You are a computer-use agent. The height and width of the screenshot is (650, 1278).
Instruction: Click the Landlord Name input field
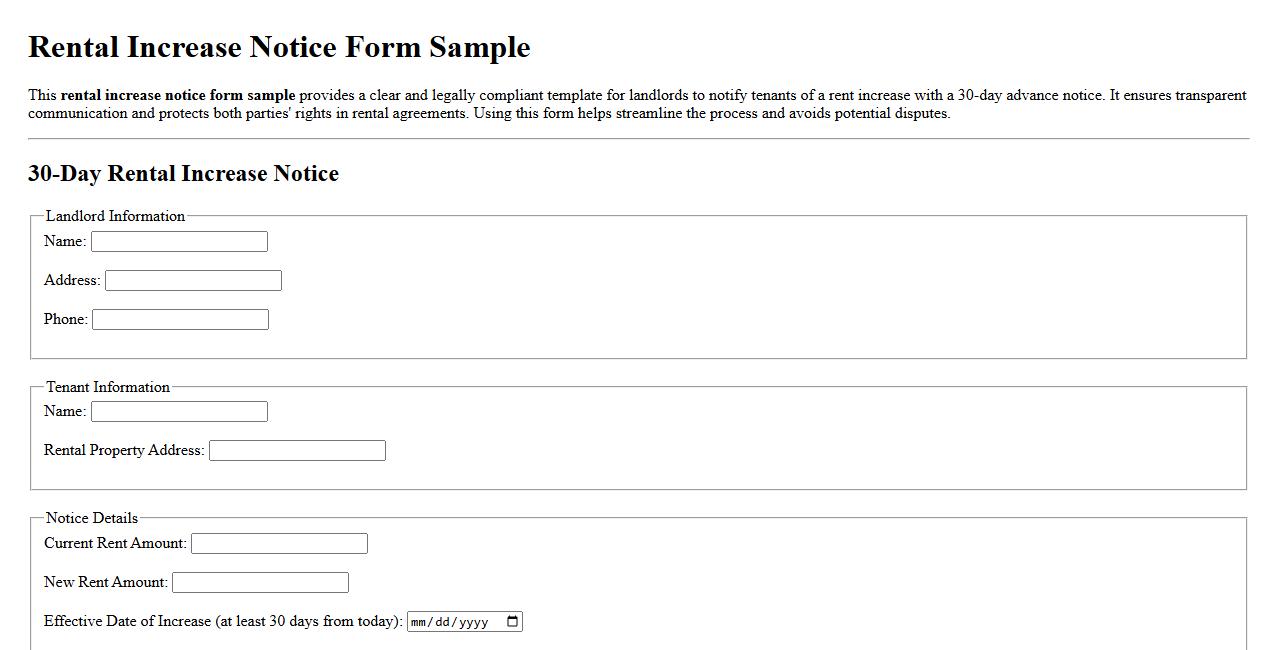178,241
